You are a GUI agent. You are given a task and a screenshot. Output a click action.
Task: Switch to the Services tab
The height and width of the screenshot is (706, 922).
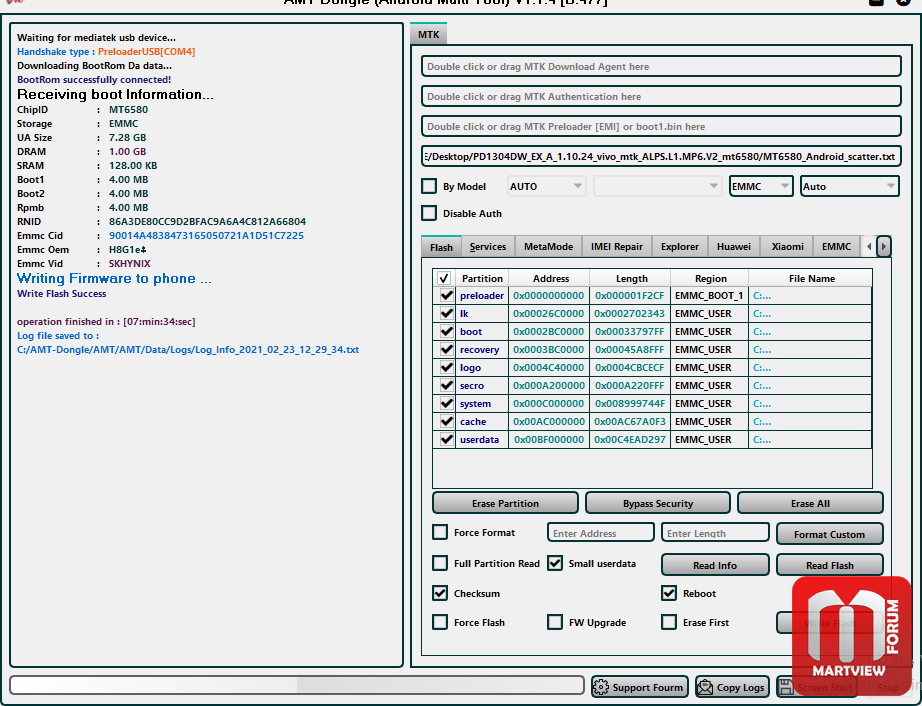[488, 247]
